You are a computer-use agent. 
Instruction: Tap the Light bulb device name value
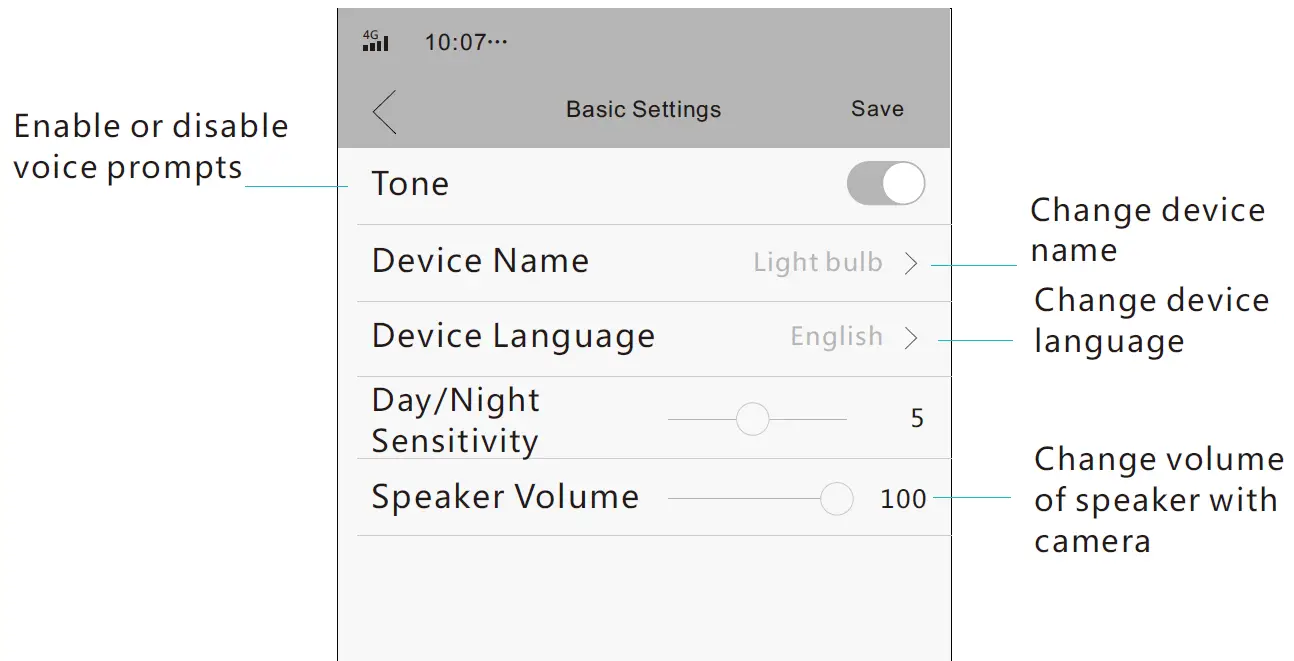(x=817, y=263)
